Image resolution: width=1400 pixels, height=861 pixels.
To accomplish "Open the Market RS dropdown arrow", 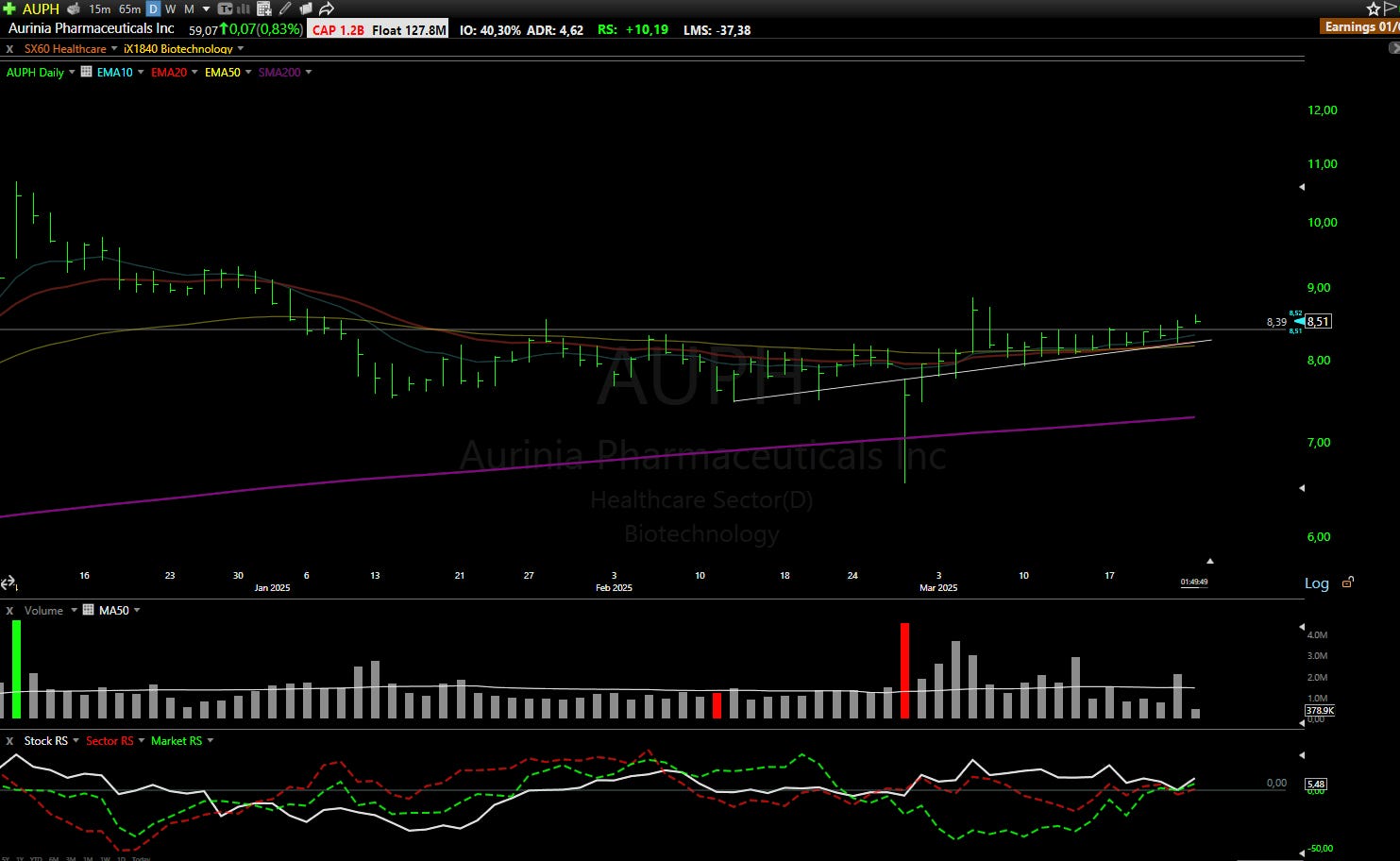I will tap(211, 740).
